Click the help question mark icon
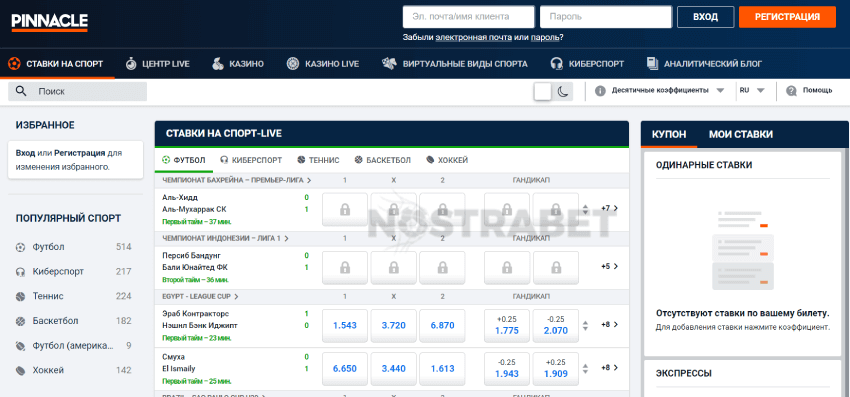The height and width of the screenshot is (397, 850). tap(791, 91)
